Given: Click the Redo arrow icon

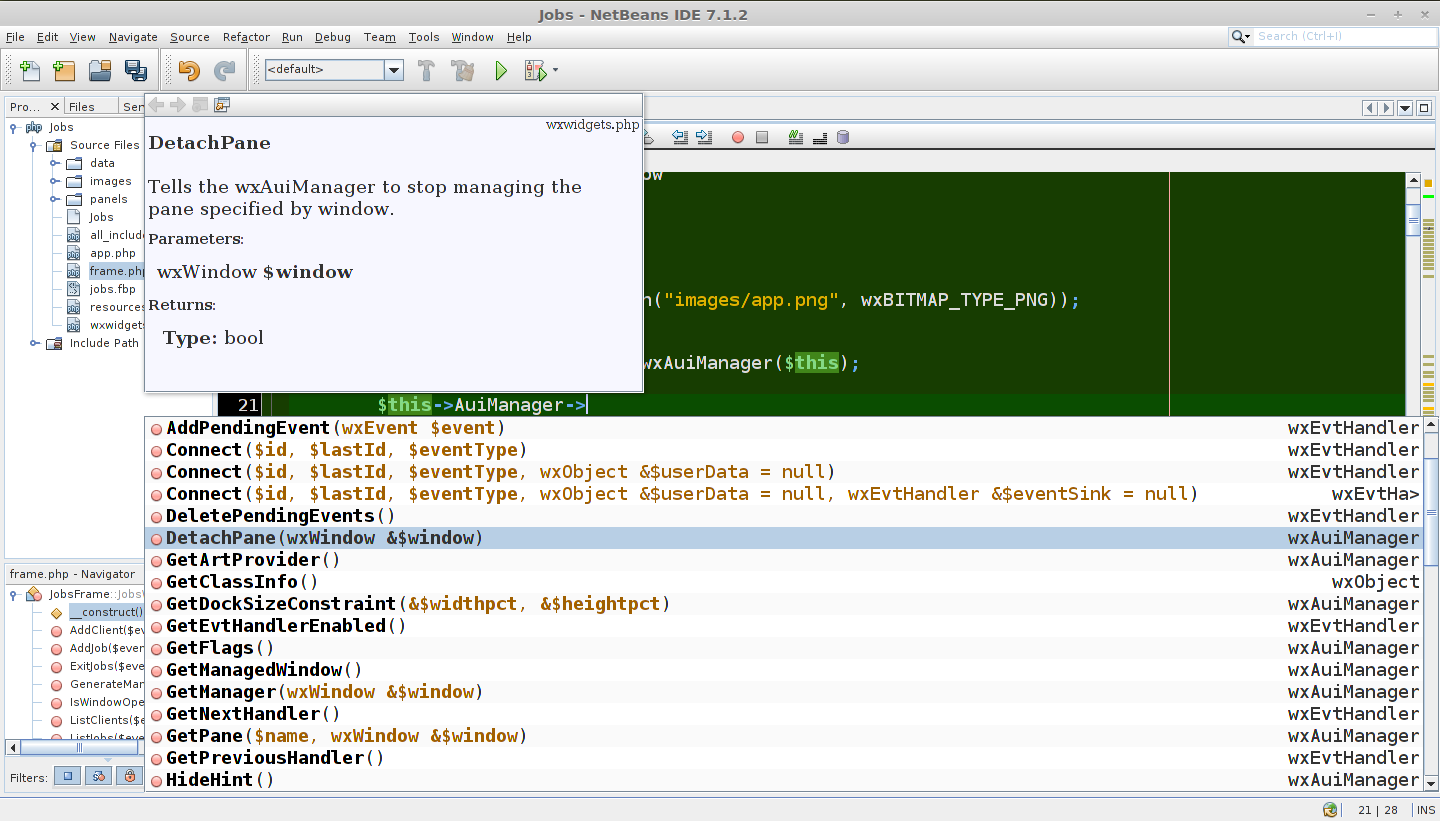Looking at the screenshot, I should [x=225, y=70].
